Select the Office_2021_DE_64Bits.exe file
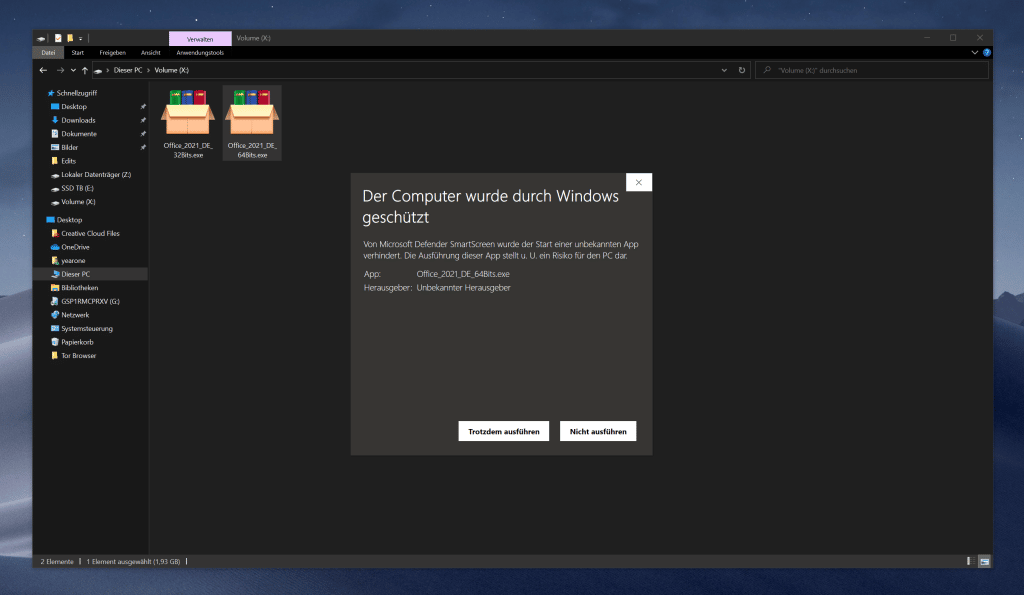Image resolution: width=1024 pixels, height=595 pixels. click(252, 123)
